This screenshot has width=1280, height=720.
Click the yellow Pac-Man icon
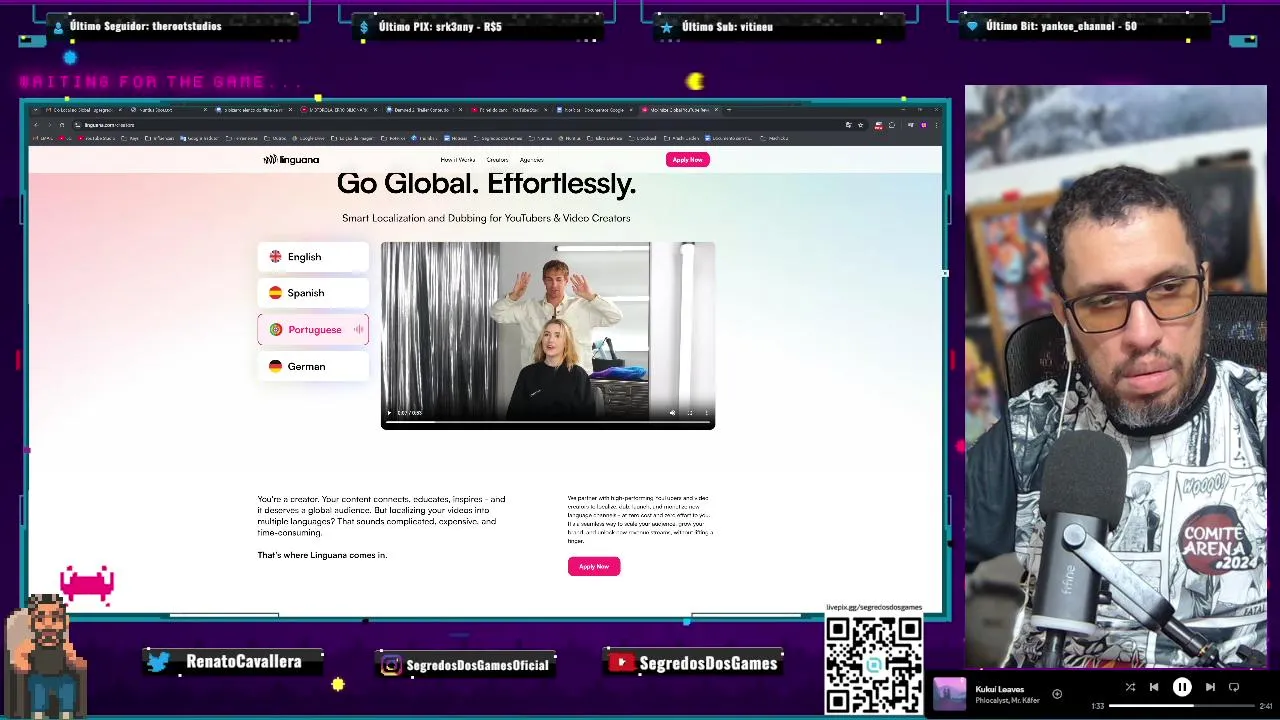tap(695, 81)
